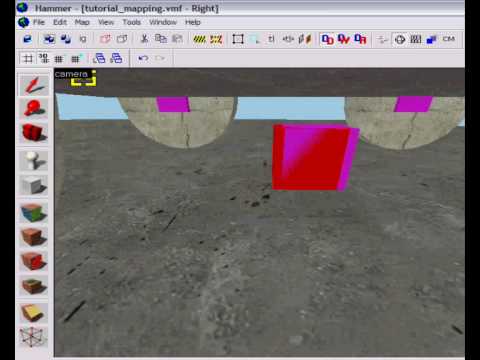Image resolution: width=480 pixels, height=360 pixels.
Task: Toggle scaling texture lock icon
Action: [x=288, y=39]
